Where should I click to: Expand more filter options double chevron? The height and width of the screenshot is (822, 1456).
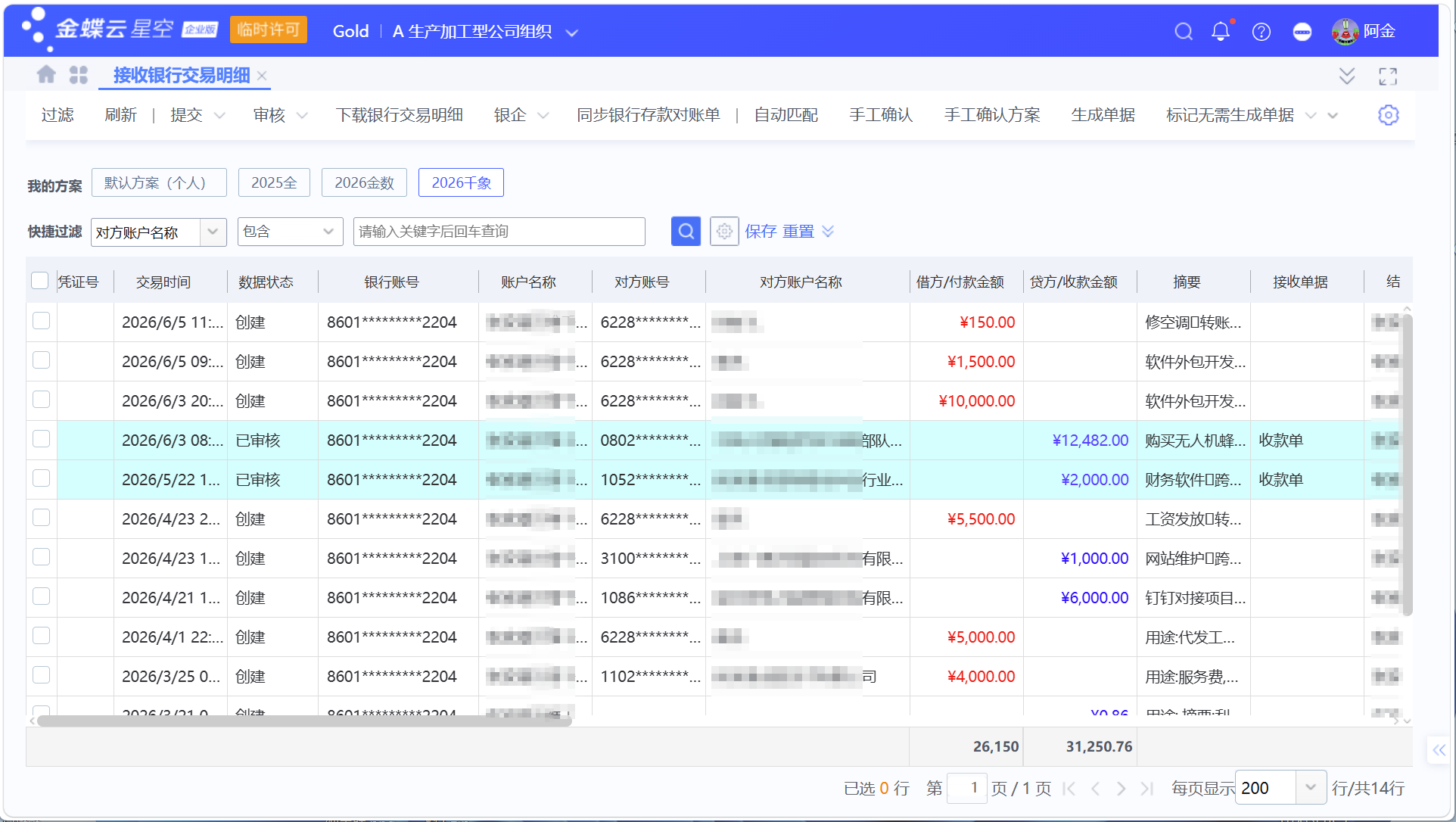(828, 231)
